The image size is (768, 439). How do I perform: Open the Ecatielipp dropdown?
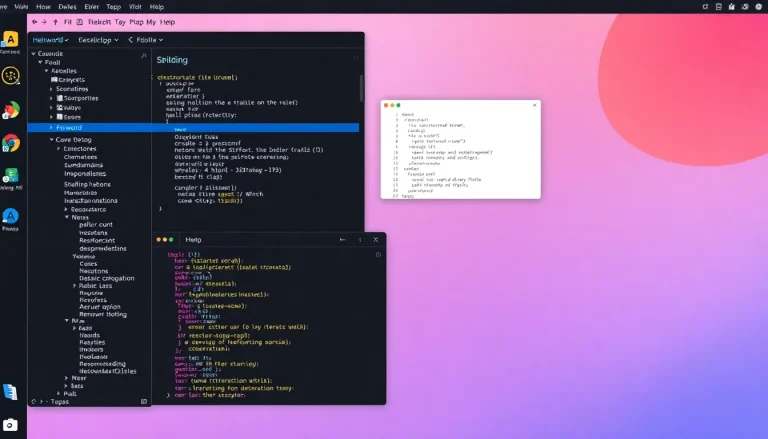[x=98, y=40]
